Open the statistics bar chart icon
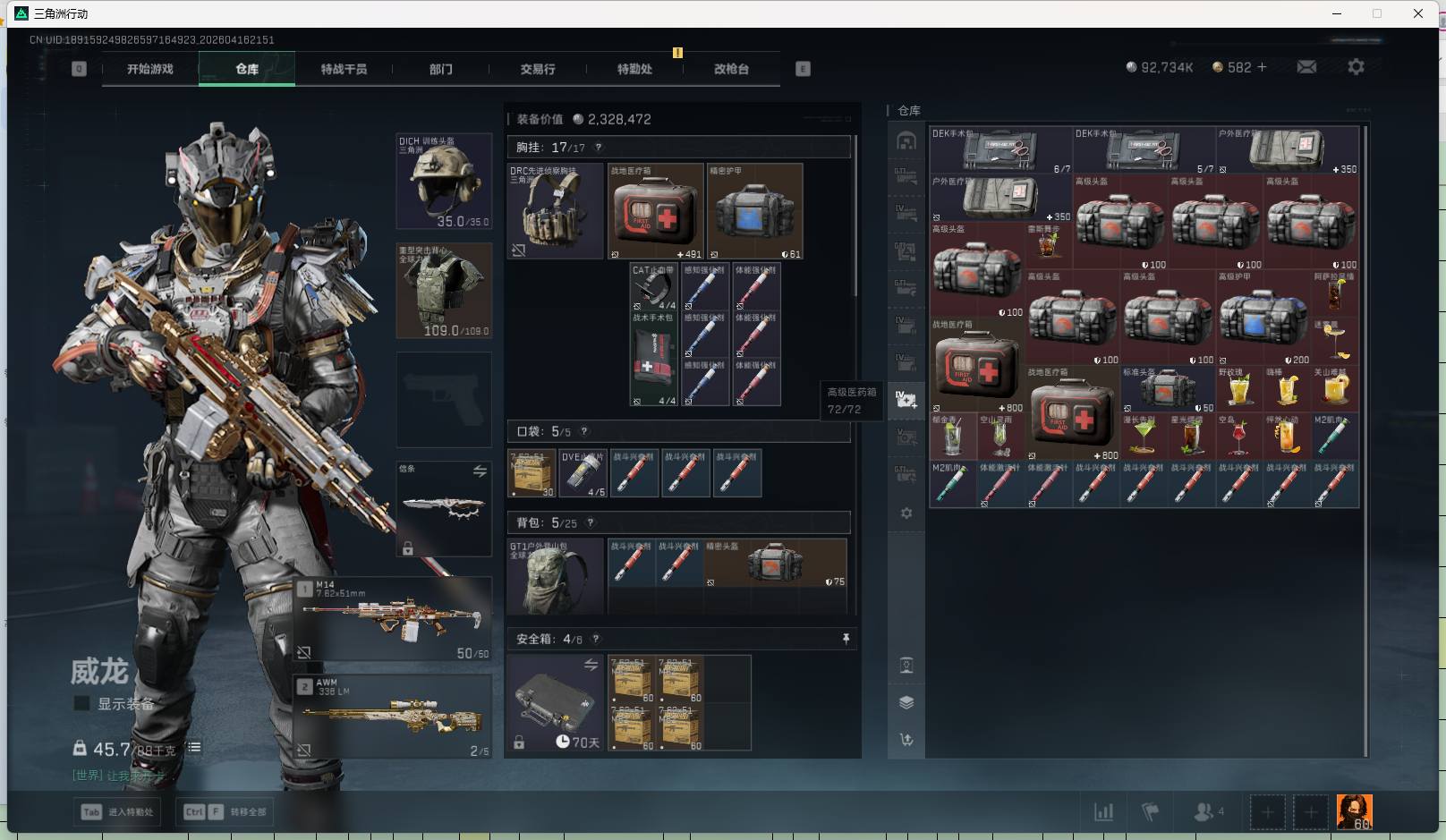This screenshot has height=840, width=1446. pos(1104,811)
